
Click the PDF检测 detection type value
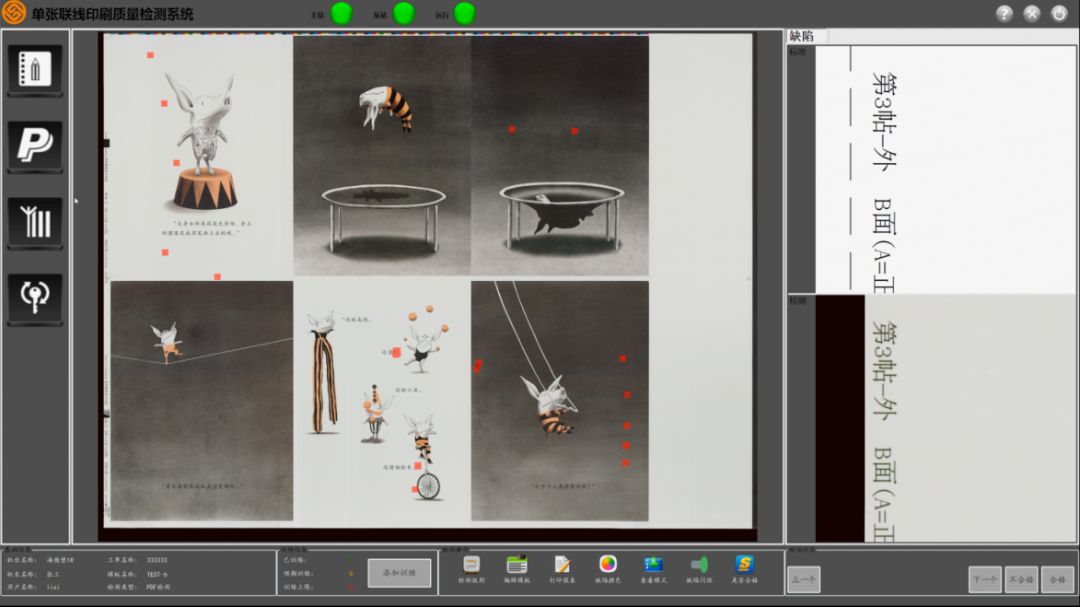coord(158,587)
